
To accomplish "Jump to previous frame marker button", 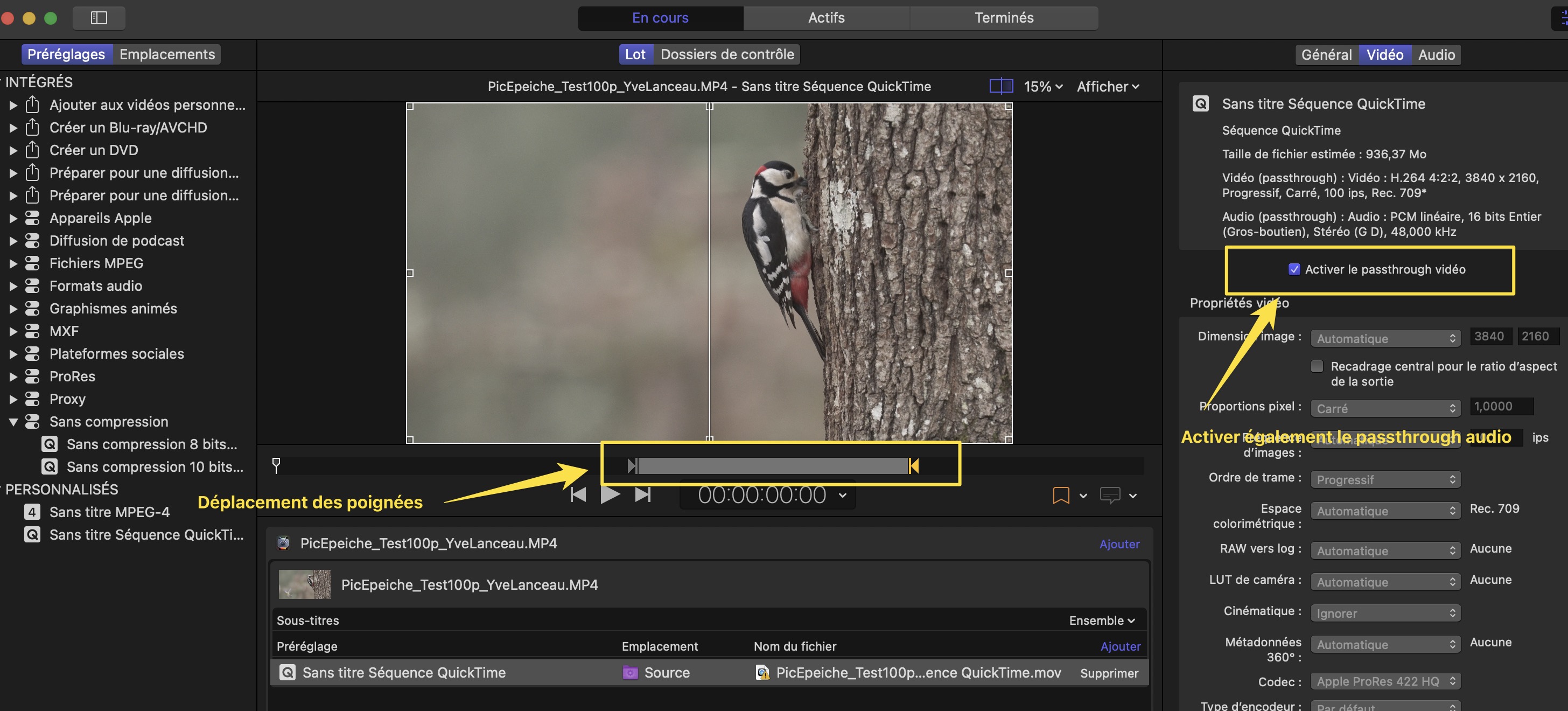I will pyautogui.click(x=578, y=495).
